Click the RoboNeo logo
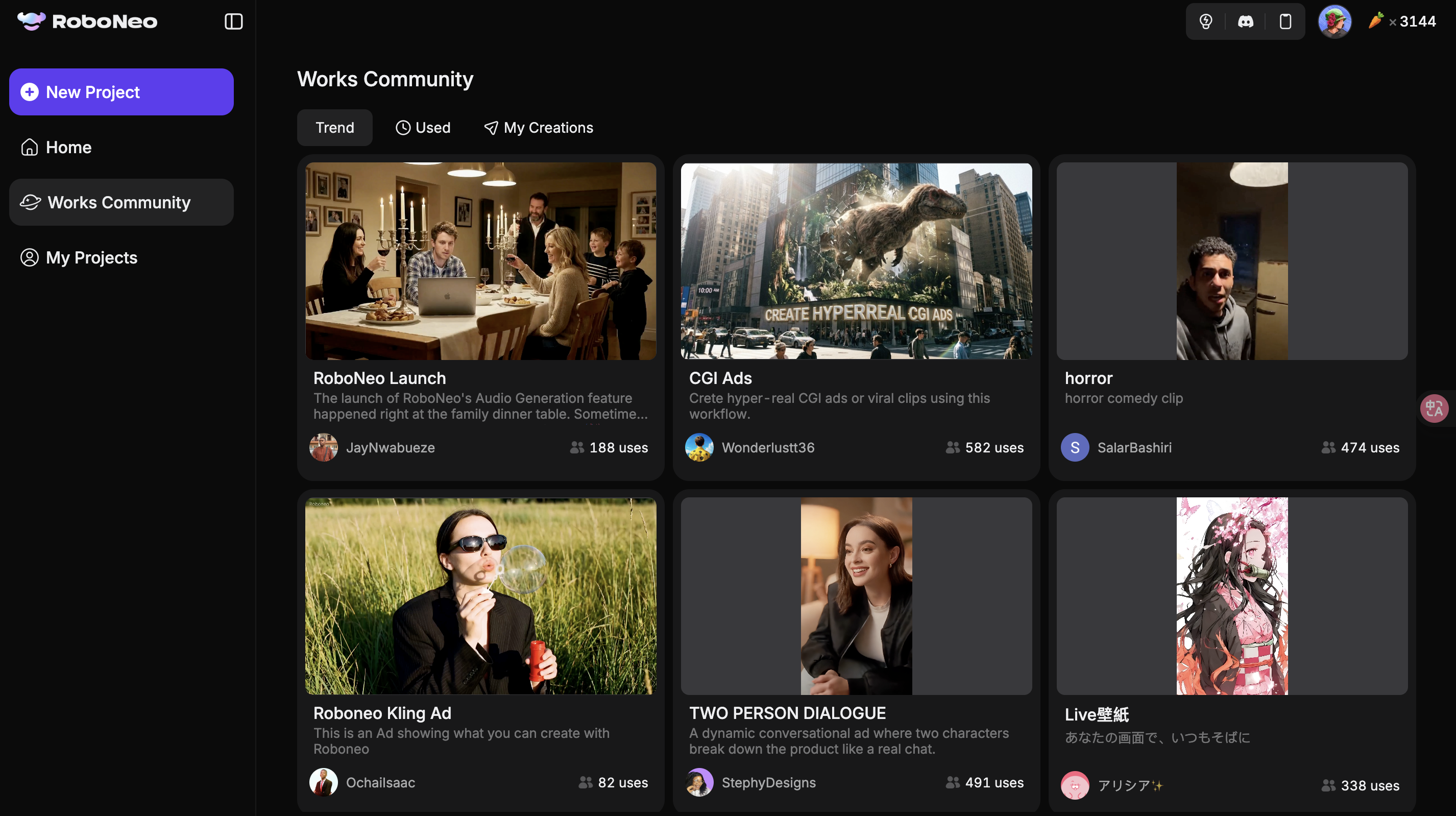The height and width of the screenshot is (816, 1456). tap(88, 21)
